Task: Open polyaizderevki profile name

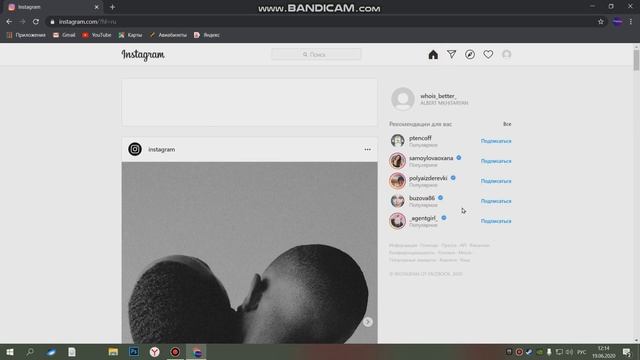Action: tap(428, 178)
